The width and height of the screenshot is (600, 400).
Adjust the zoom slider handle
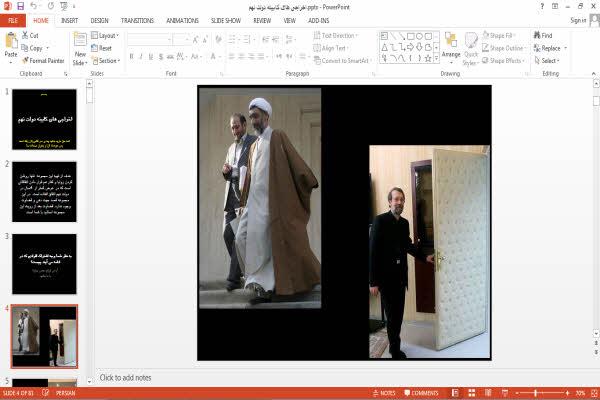535,393
